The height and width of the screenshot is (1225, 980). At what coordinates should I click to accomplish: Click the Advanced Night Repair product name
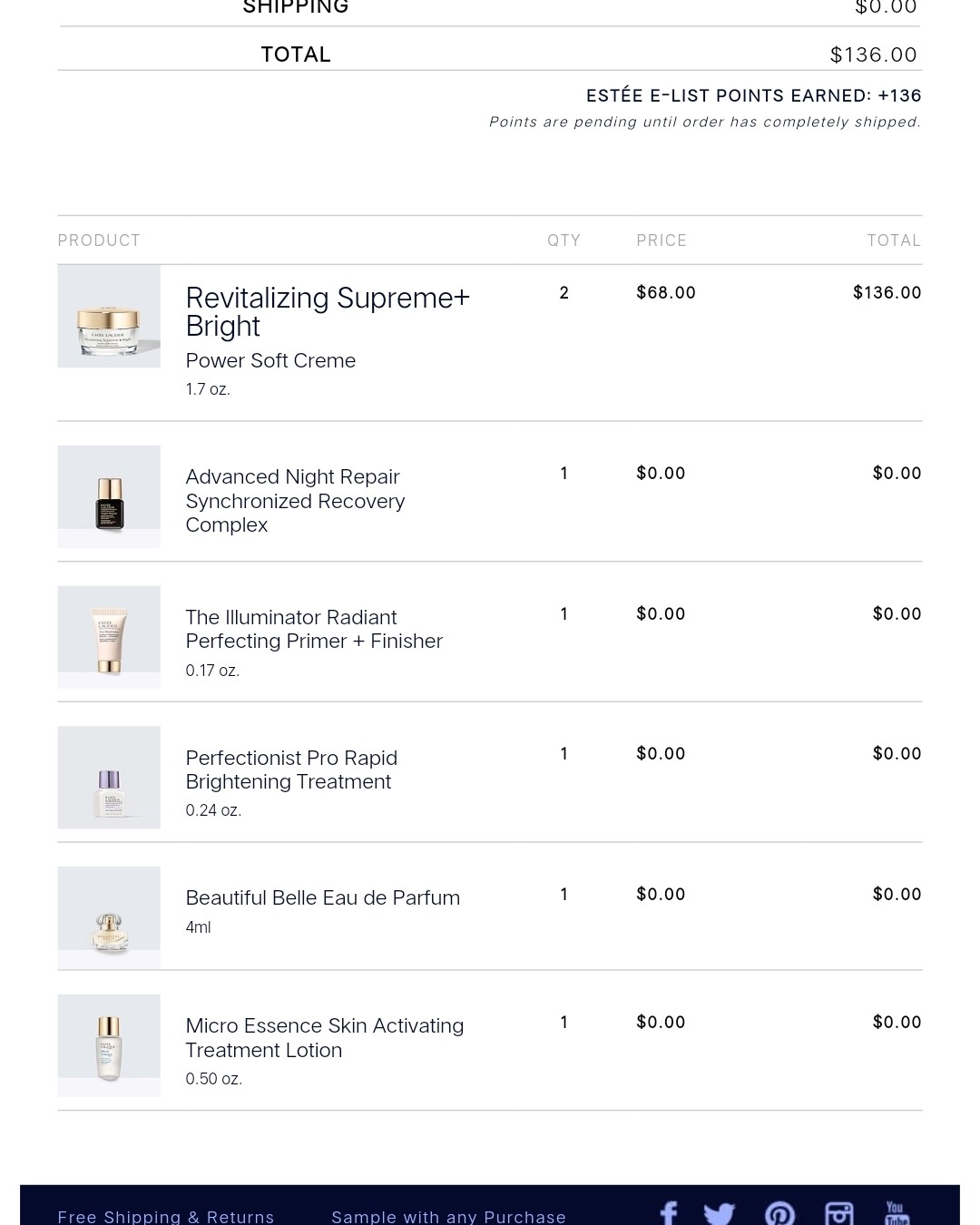point(295,501)
